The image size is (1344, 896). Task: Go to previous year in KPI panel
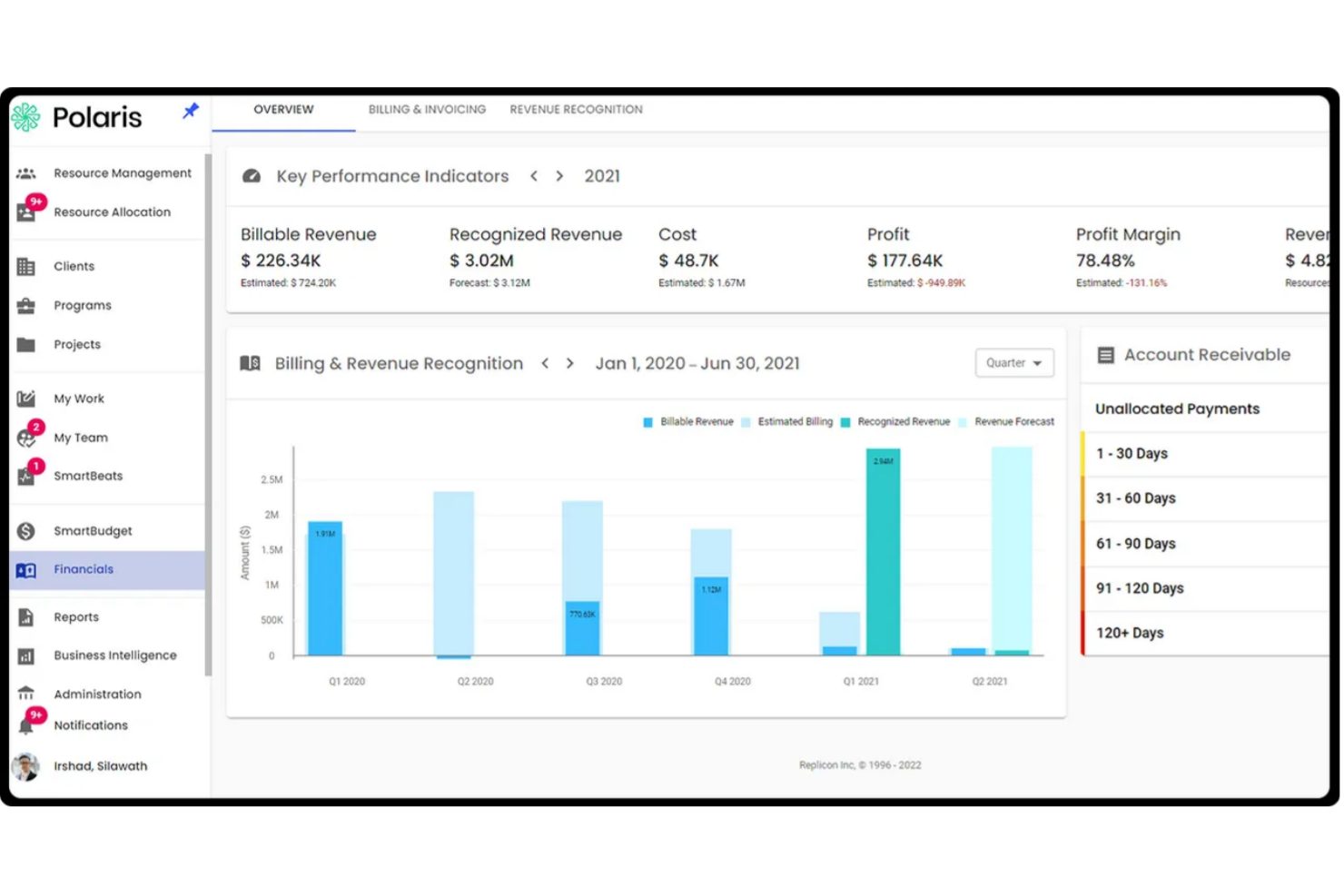tap(534, 176)
